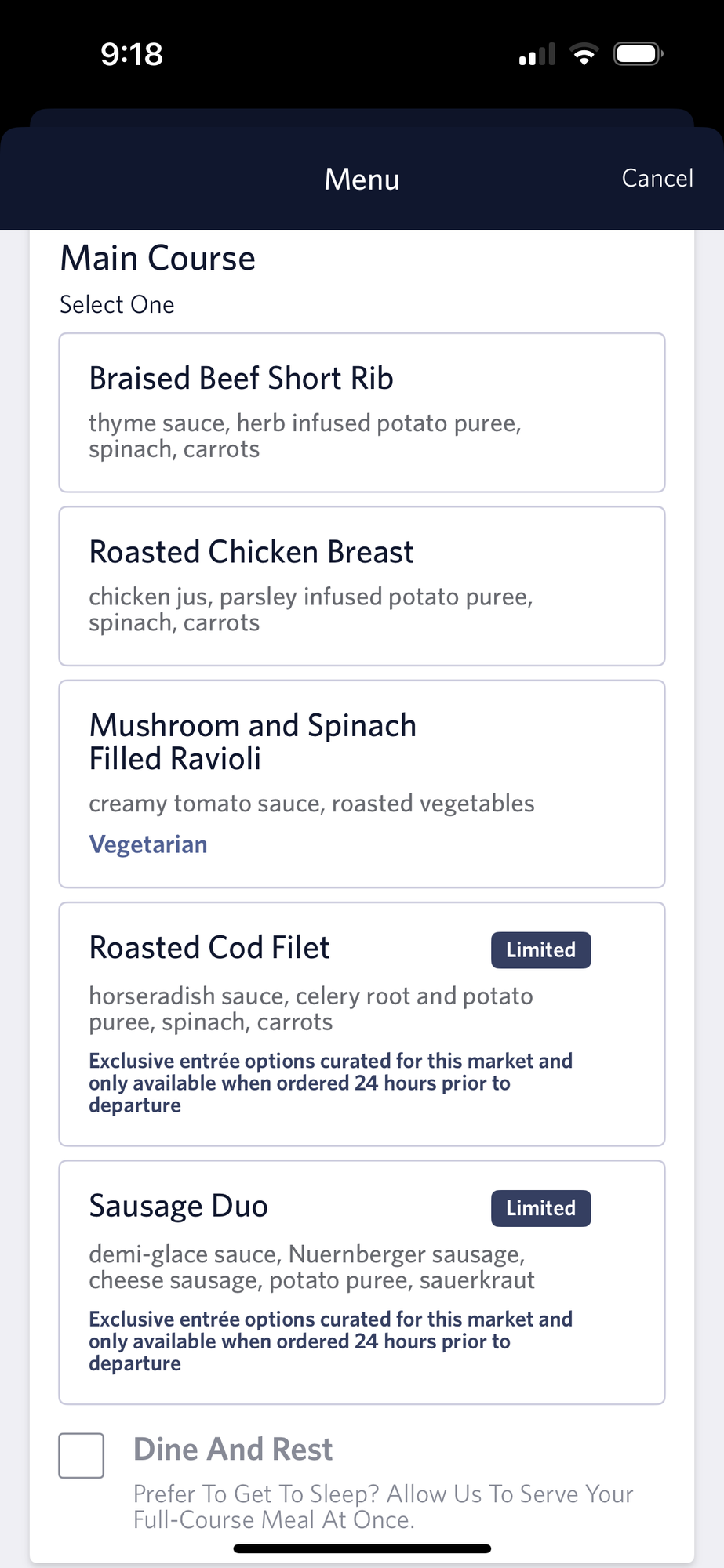Tap the Cancel button

pyautogui.click(x=657, y=179)
